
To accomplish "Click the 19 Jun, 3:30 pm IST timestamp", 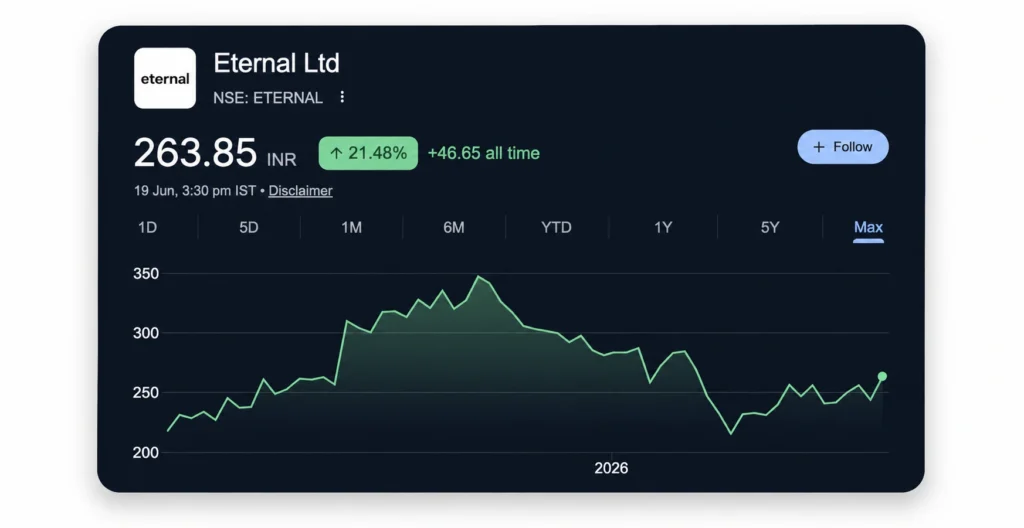I will pos(195,191).
